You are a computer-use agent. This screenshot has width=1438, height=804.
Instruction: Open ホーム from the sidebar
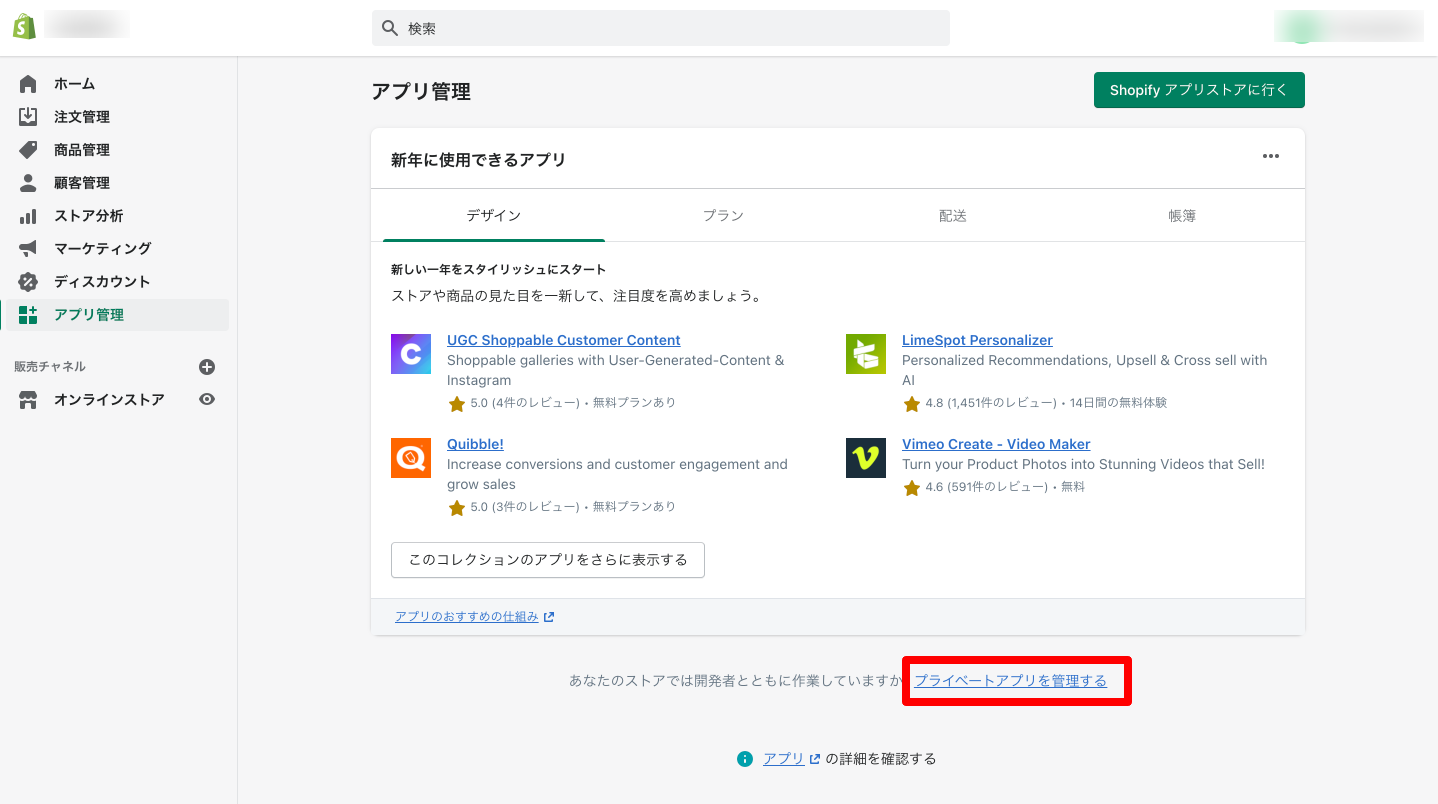pyautogui.click(x=74, y=84)
